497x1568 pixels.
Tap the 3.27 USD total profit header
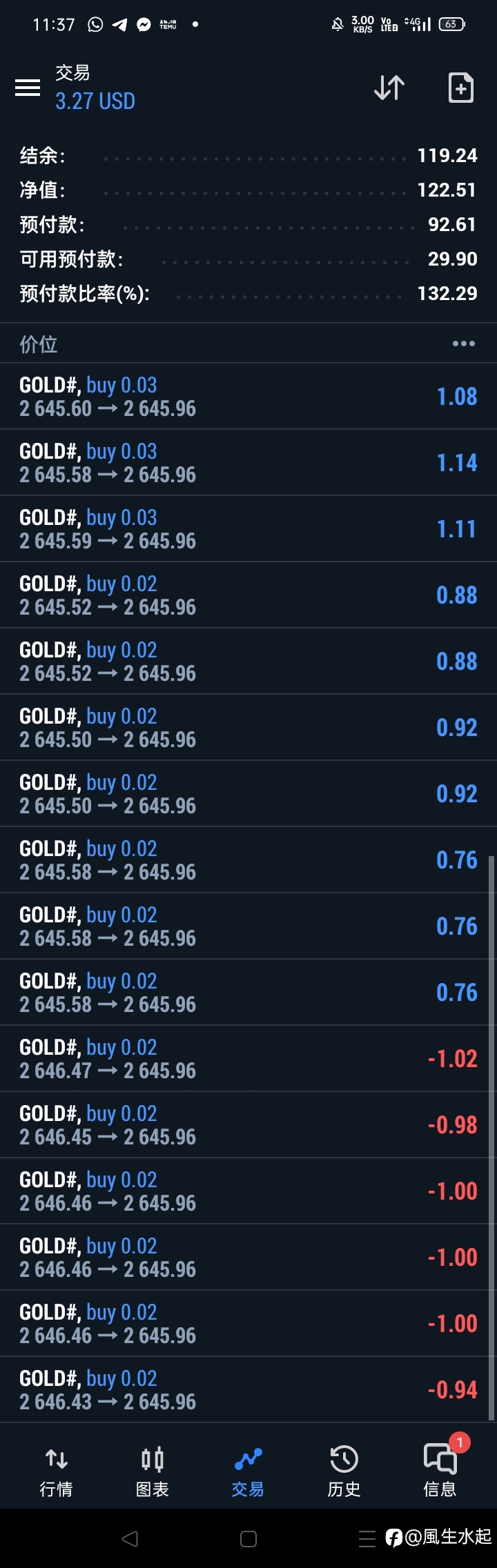tap(95, 101)
